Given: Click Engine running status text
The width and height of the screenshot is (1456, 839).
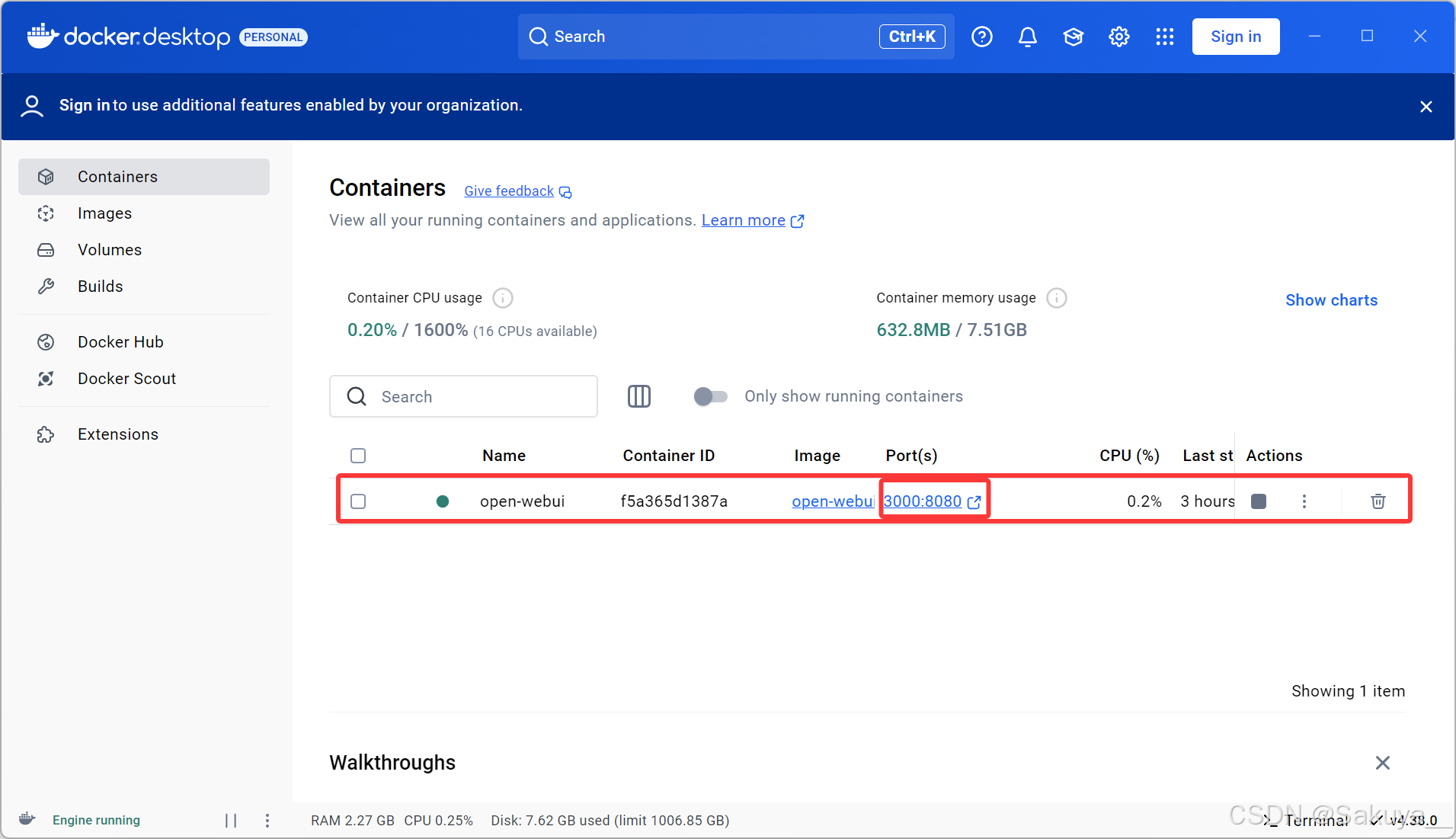Looking at the screenshot, I should click(96, 821).
